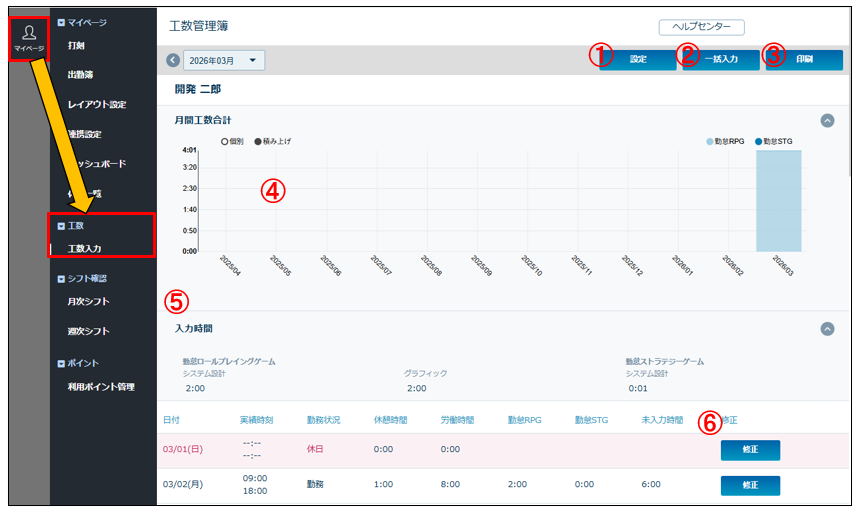
Task: Click the 未入力時間 column header
Action: click(662, 420)
